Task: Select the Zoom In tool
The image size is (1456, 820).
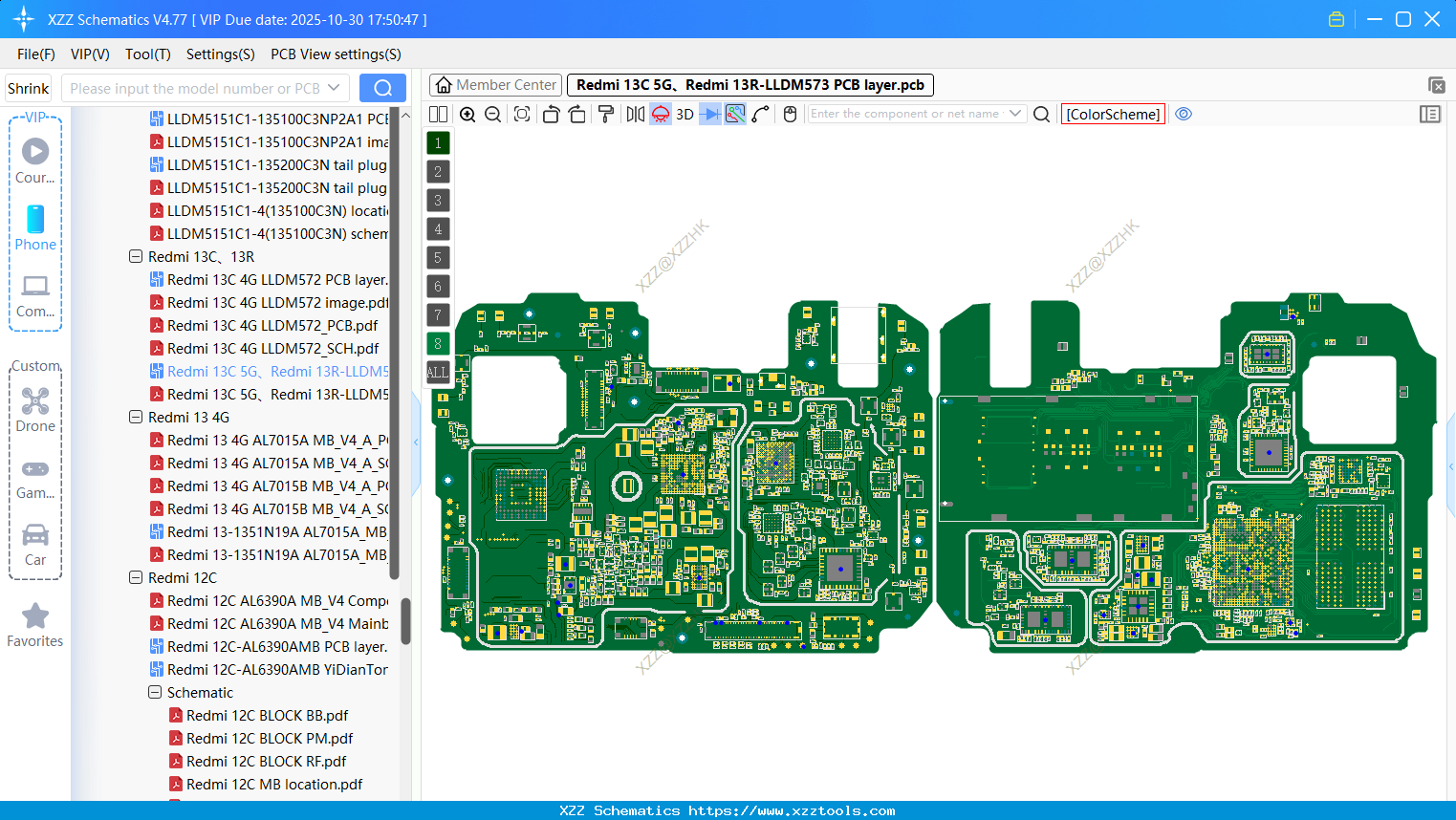Action: 467,114
